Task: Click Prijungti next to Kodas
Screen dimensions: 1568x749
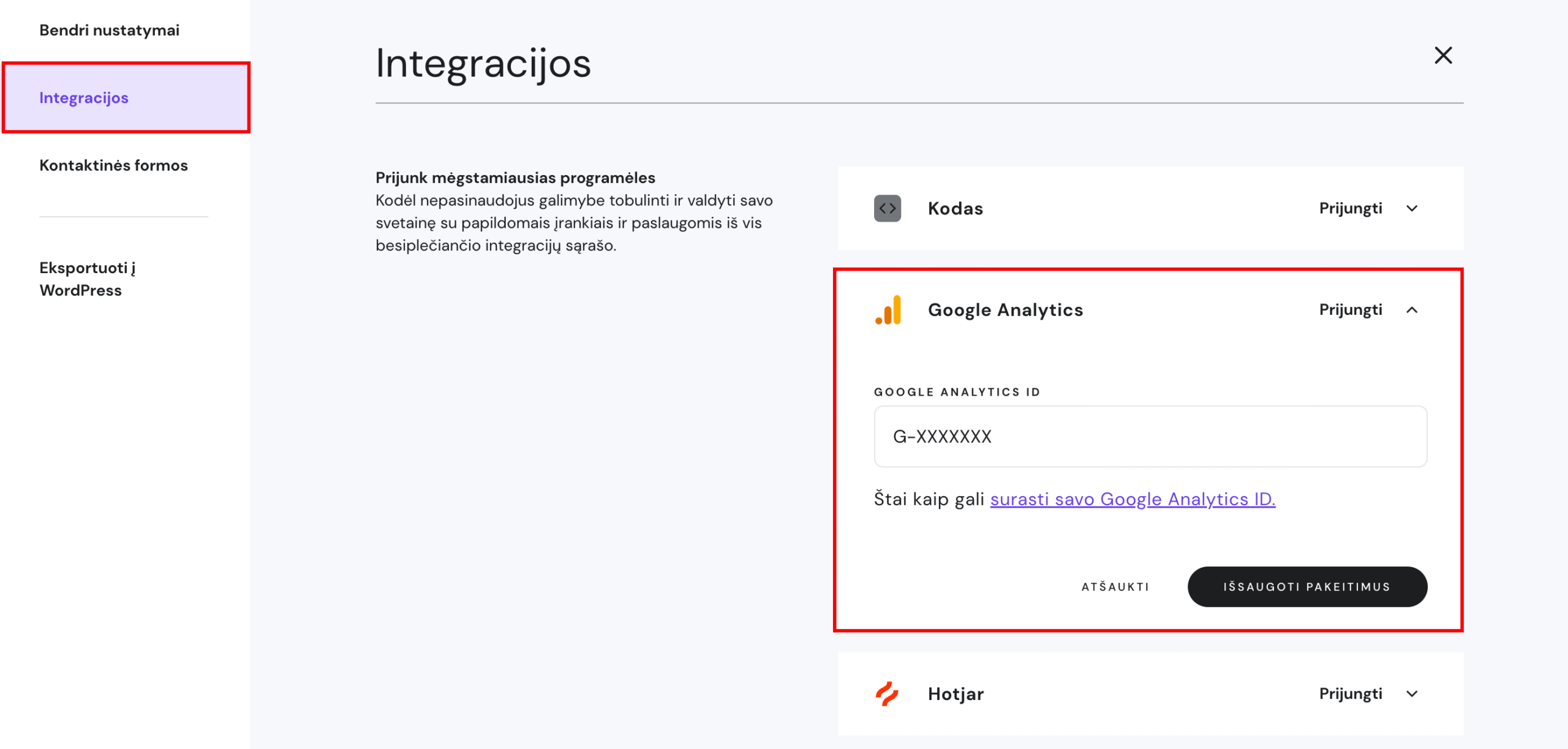Action: click(1350, 208)
